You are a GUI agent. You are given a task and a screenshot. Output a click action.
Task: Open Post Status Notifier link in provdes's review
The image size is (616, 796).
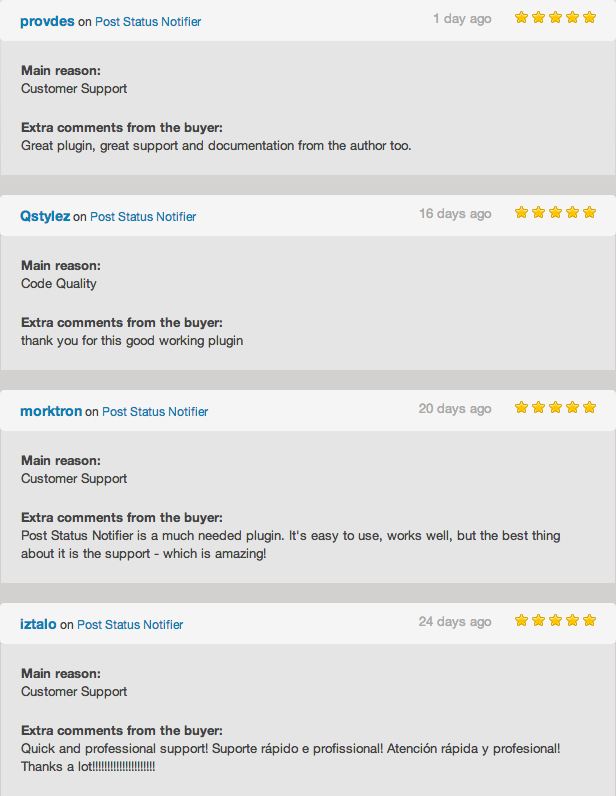coord(148,21)
